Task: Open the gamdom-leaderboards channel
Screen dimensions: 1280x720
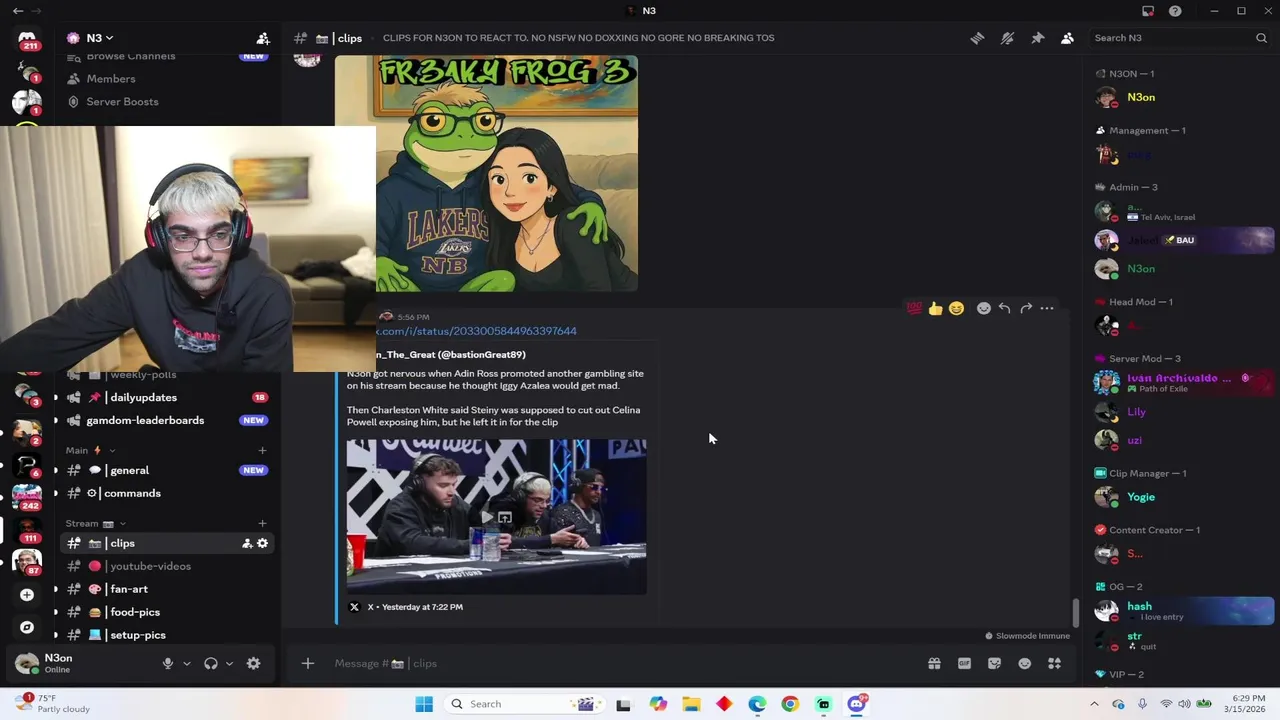Action: (x=145, y=420)
